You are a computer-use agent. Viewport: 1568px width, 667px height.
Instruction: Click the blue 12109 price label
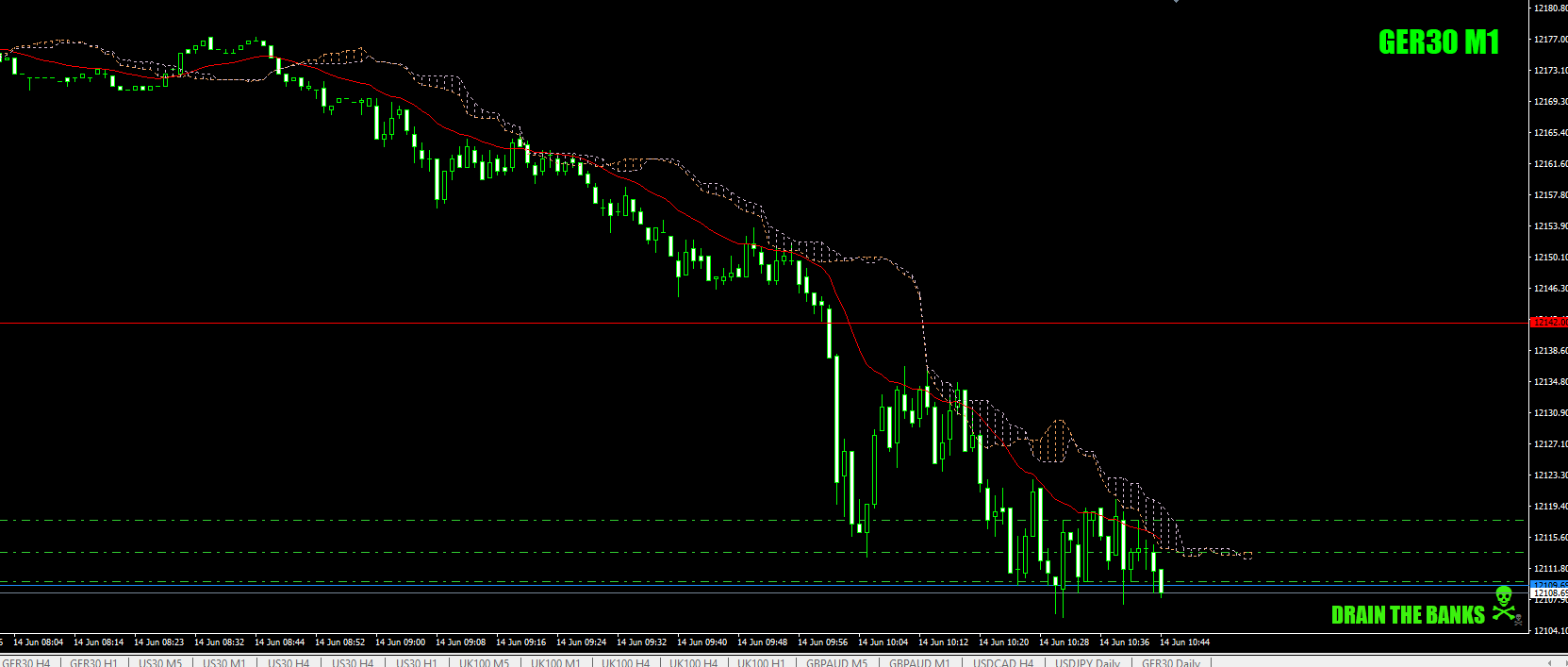click(x=1549, y=585)
